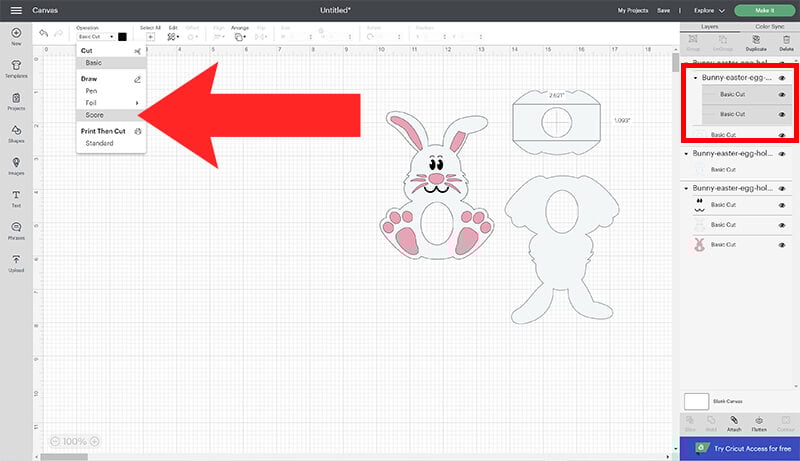Viewport: 800px width, 461px height.
Task: Click the UnGroup icon
Action: (x=723, y=39)
